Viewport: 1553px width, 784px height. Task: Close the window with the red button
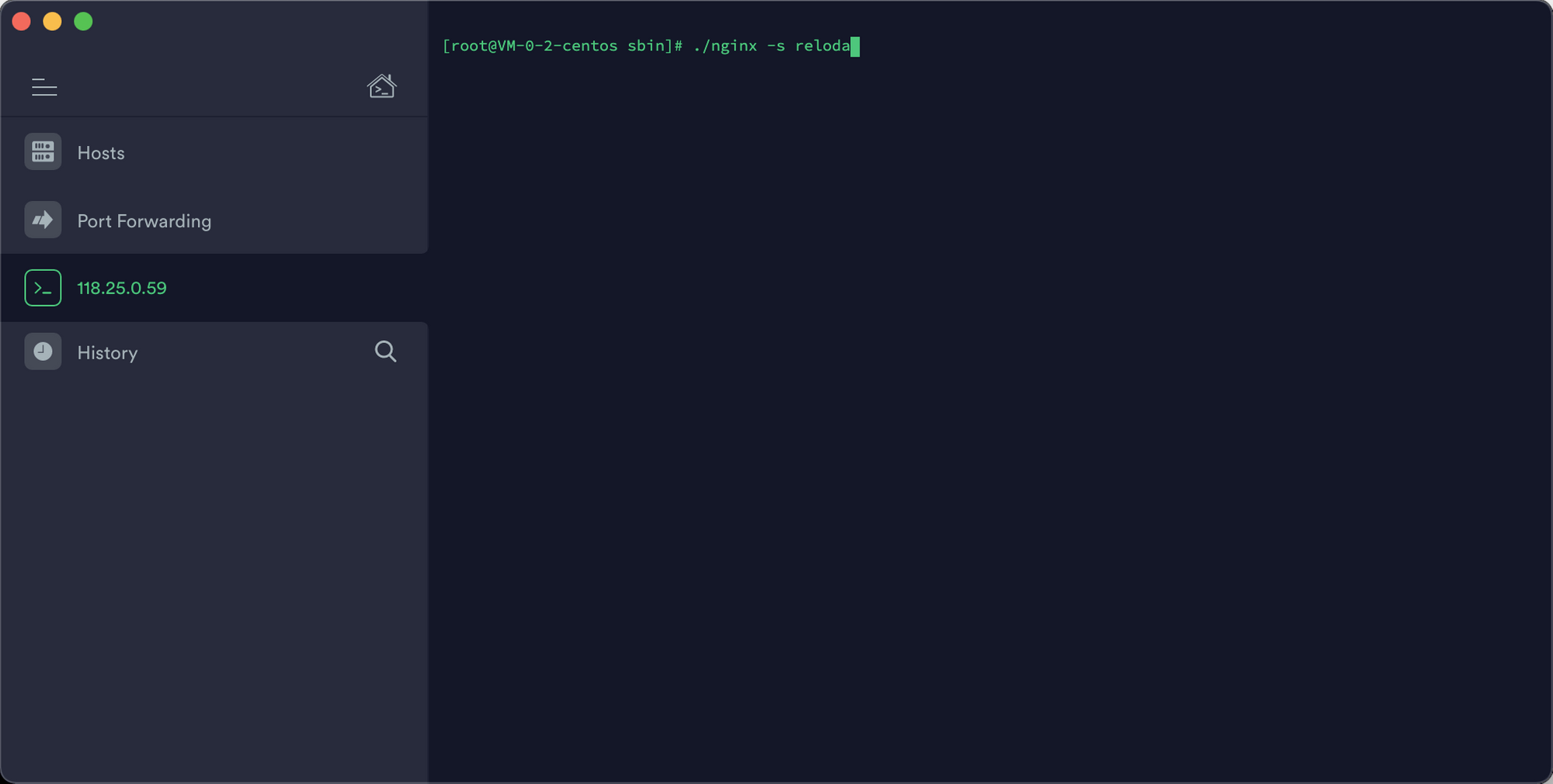[22, 22]
